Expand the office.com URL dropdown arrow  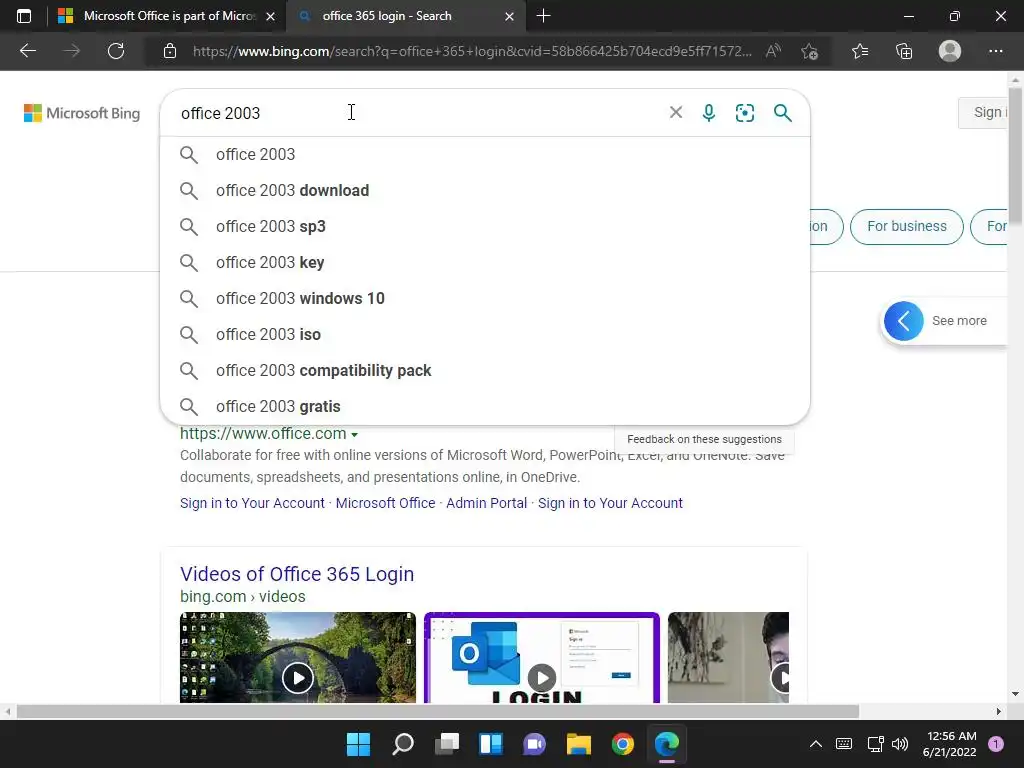tap(355, 434)
